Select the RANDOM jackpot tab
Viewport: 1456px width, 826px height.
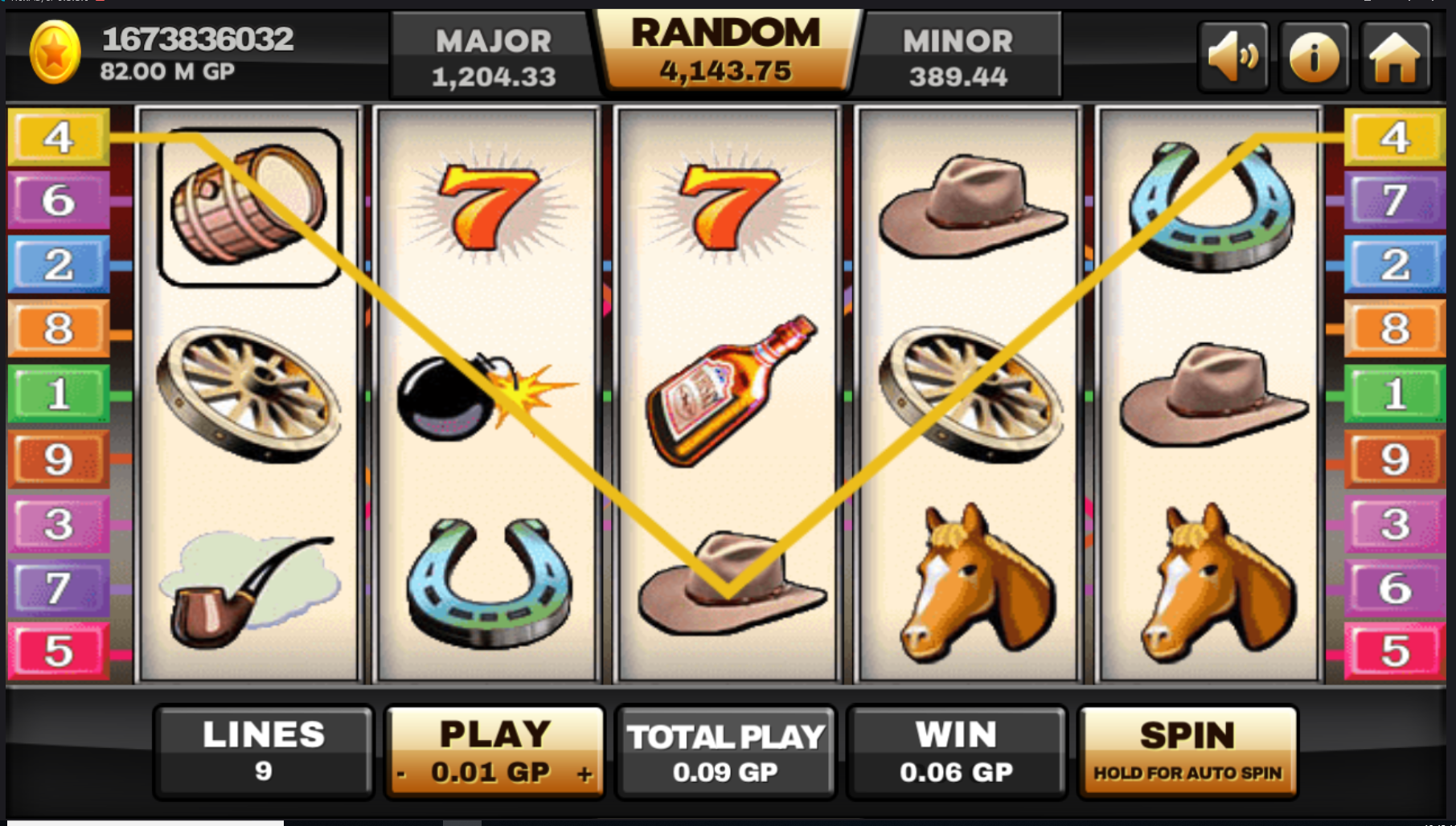coord(727,51)
